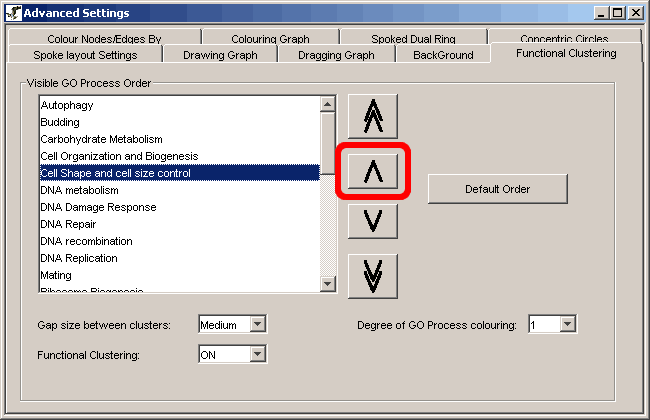Select DNA Damage Response list entry
This screenshot has width=650, height=420.
tap(98, 207)
